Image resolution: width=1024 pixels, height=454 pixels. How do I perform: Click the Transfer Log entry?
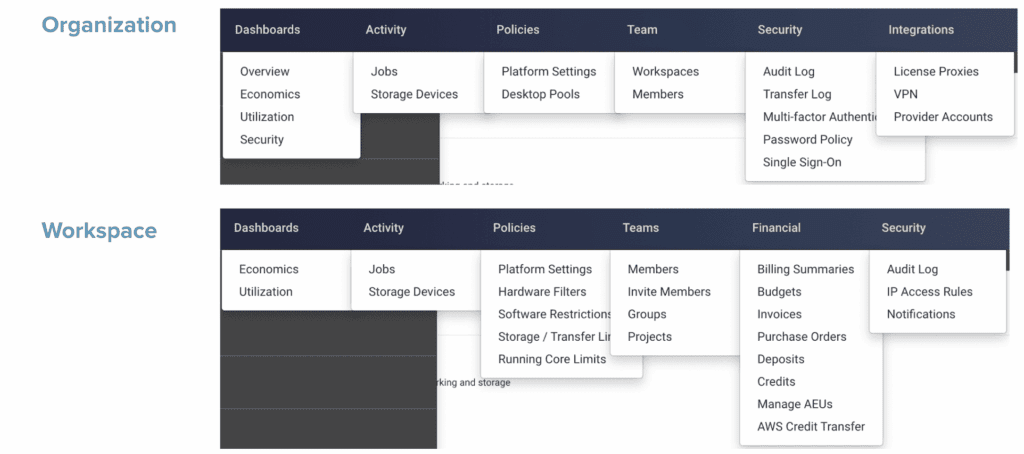click(797, 94)
